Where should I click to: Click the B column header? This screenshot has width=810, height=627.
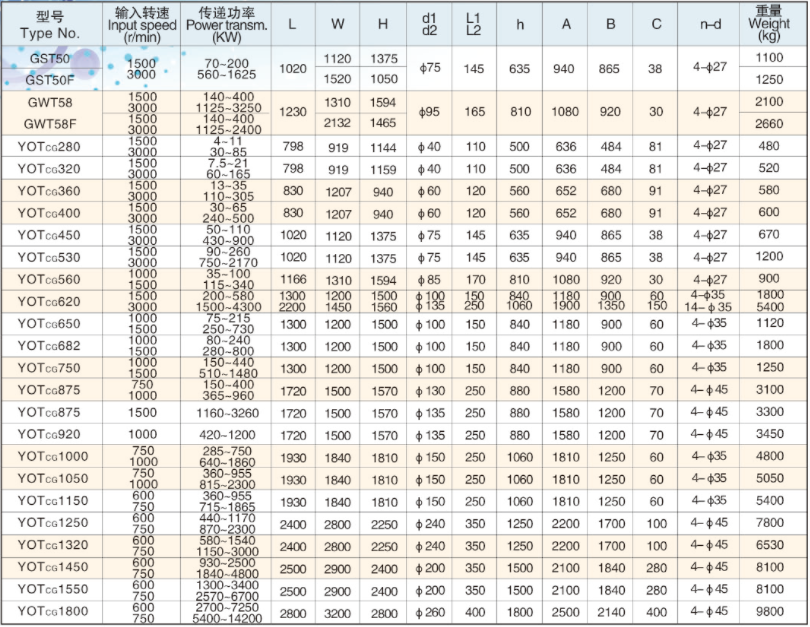coord(610,25)
